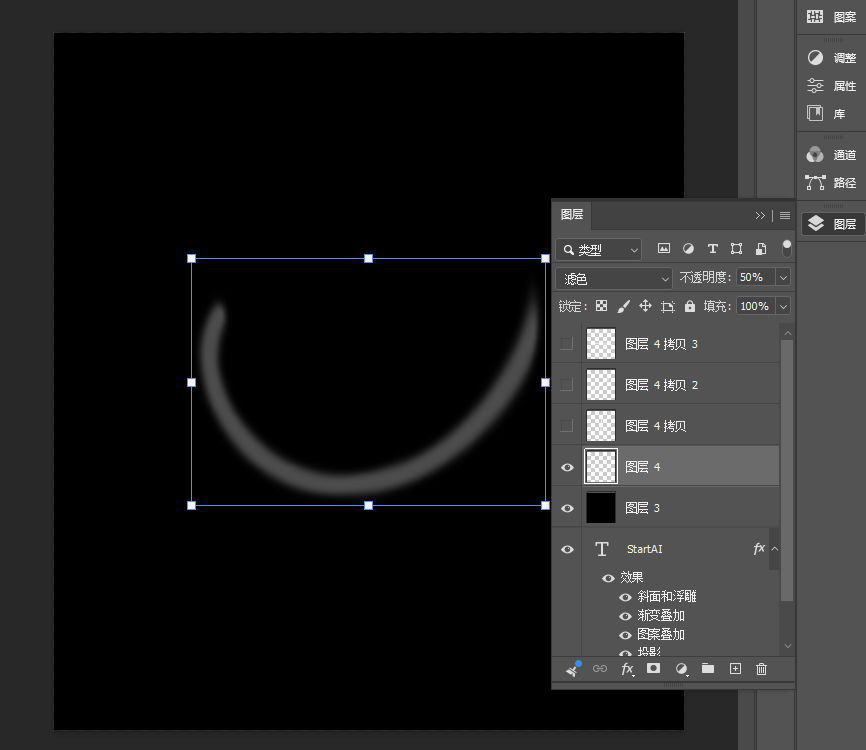The width and height of the screenshot is (866, 750).
Task: Open the 通道 channels panel
Action: 831,155
